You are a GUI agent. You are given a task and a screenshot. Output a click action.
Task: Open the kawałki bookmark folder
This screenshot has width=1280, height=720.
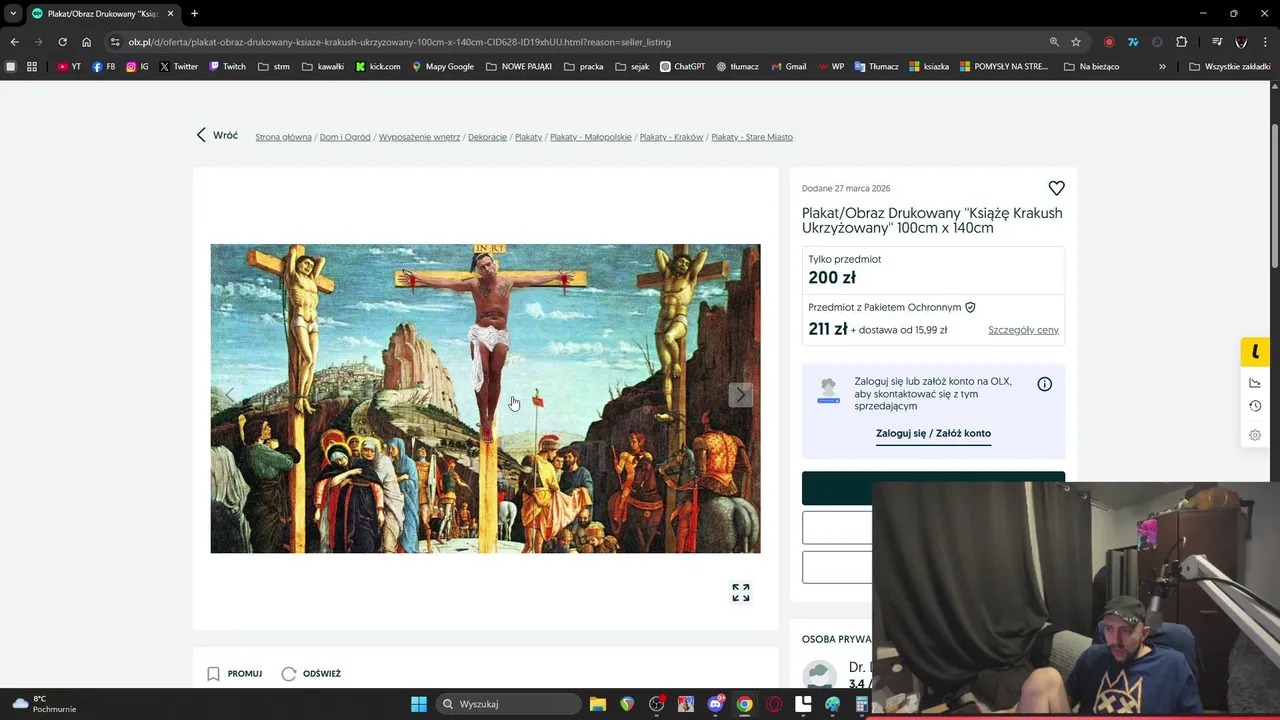[323, 67]
